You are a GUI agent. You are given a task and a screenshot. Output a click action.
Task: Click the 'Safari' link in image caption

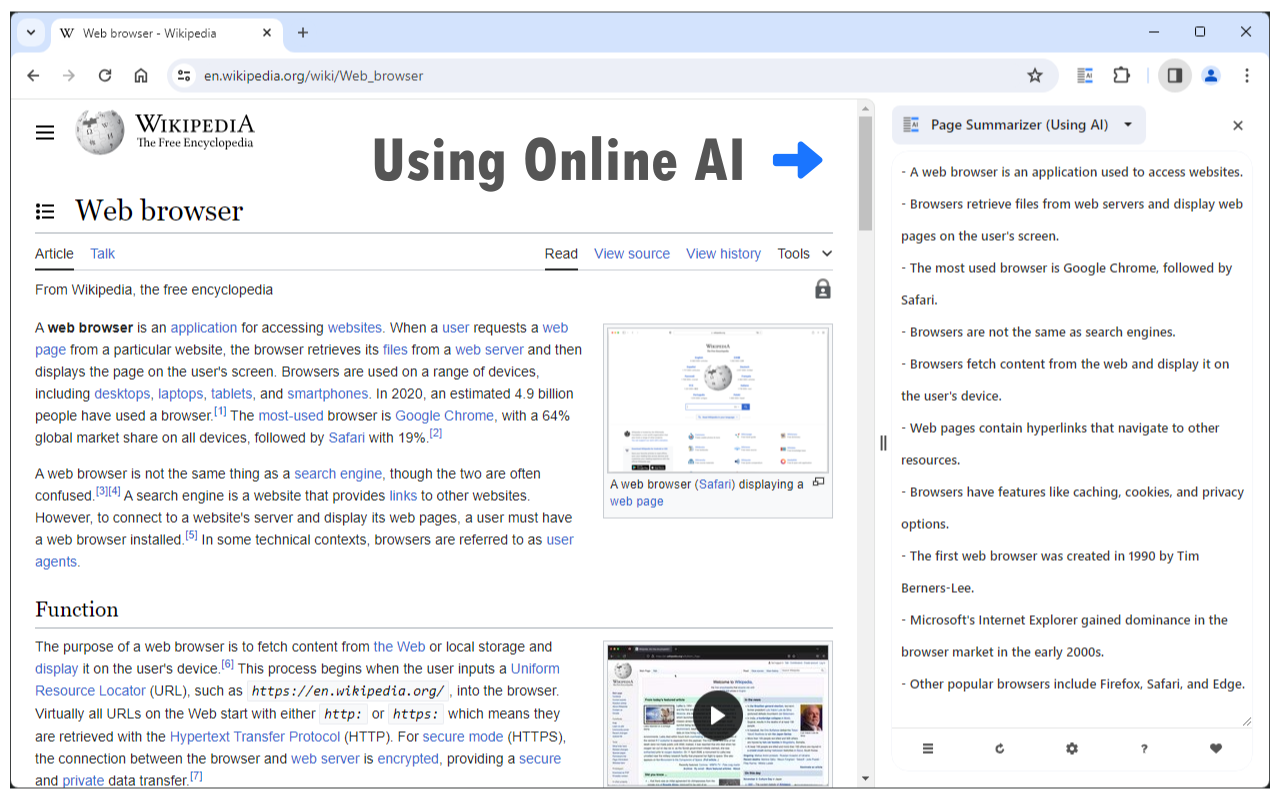(x=715, y=484)
